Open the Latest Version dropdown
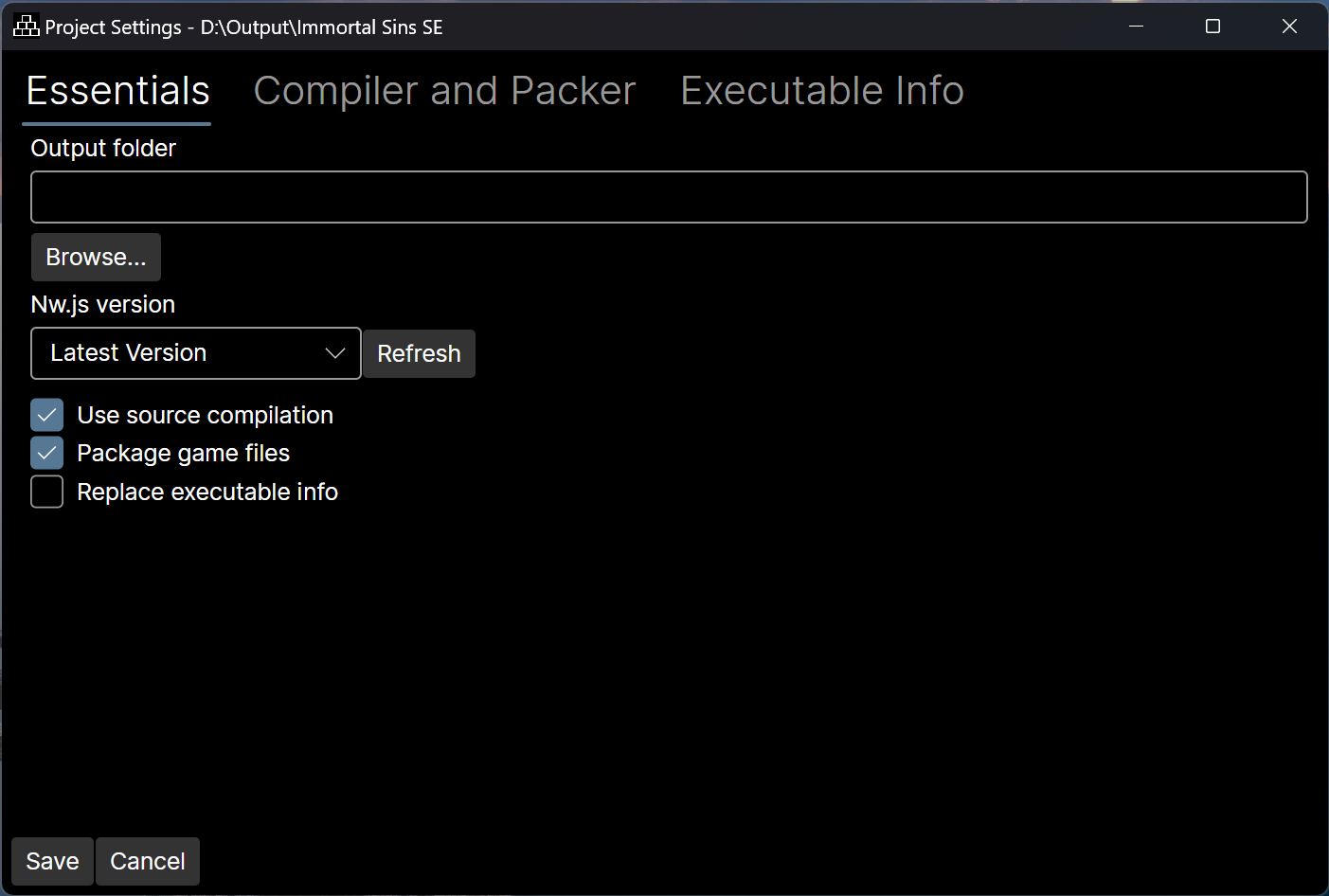The height and width of the screenshot is (896, 1329). [195, 353]
